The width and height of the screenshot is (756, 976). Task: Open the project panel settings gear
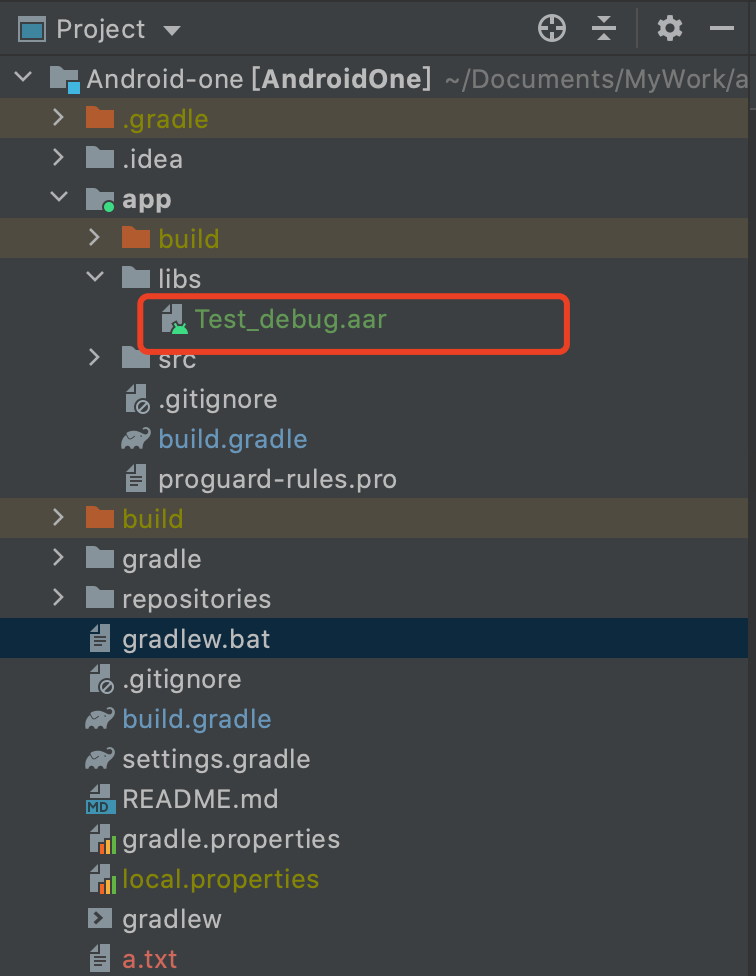[670, 29]
